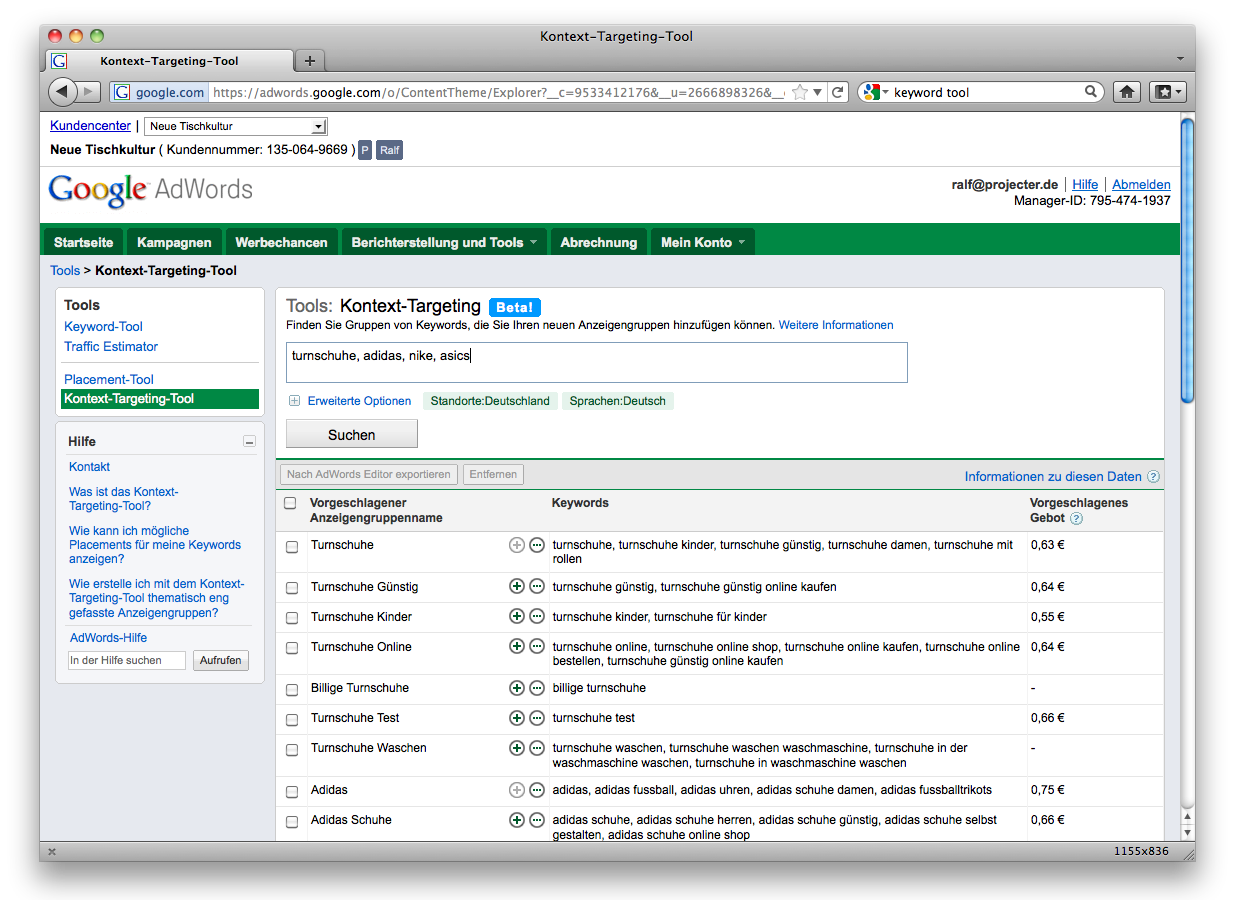
Task: Add the Turnschuhe Online ad group
Action: (x=517, y=647)
